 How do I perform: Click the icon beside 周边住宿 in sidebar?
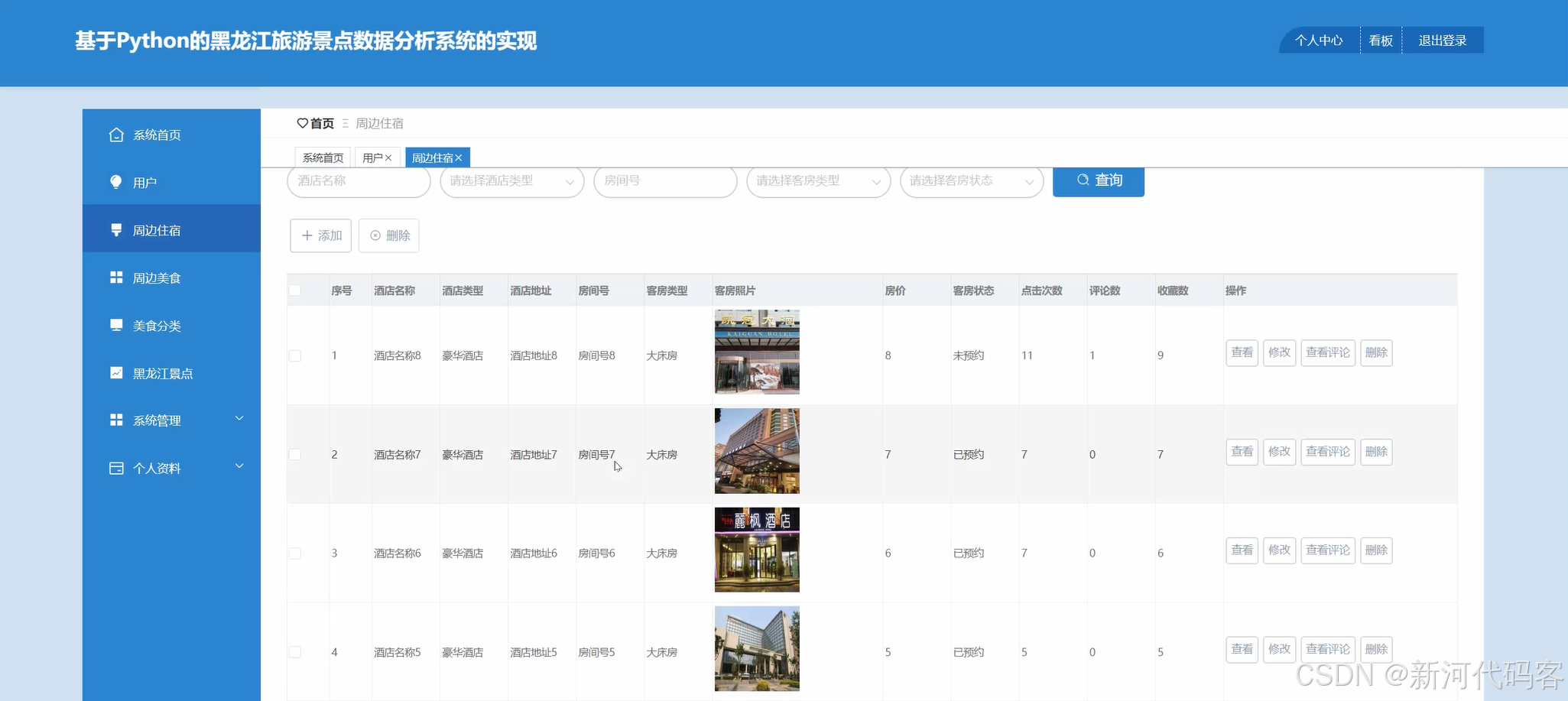[x=116, y=229]
